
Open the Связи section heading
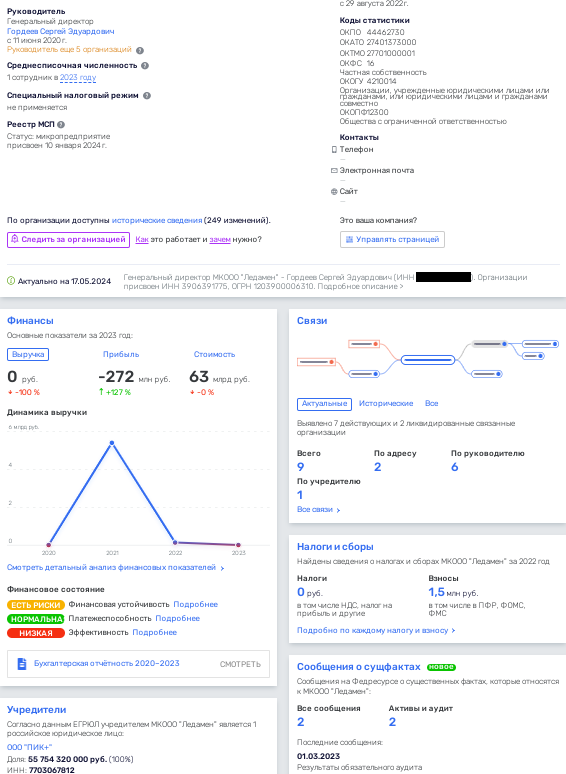click(312, 321)
